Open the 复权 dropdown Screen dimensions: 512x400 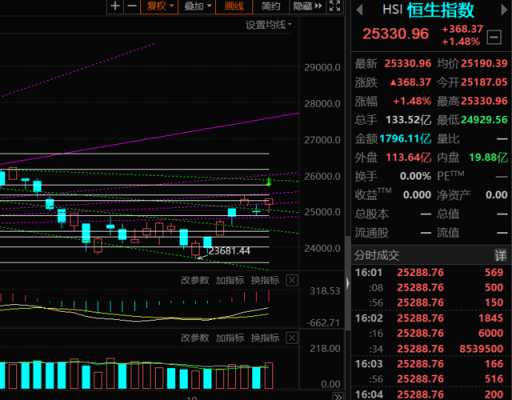tap(160, 6)
